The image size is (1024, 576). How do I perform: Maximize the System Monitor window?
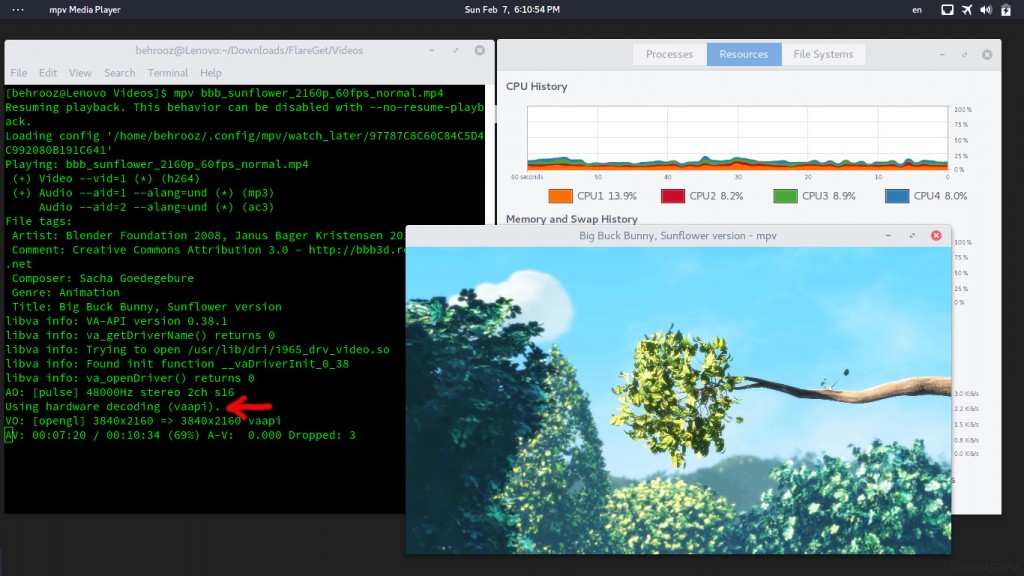pos(965,55)
